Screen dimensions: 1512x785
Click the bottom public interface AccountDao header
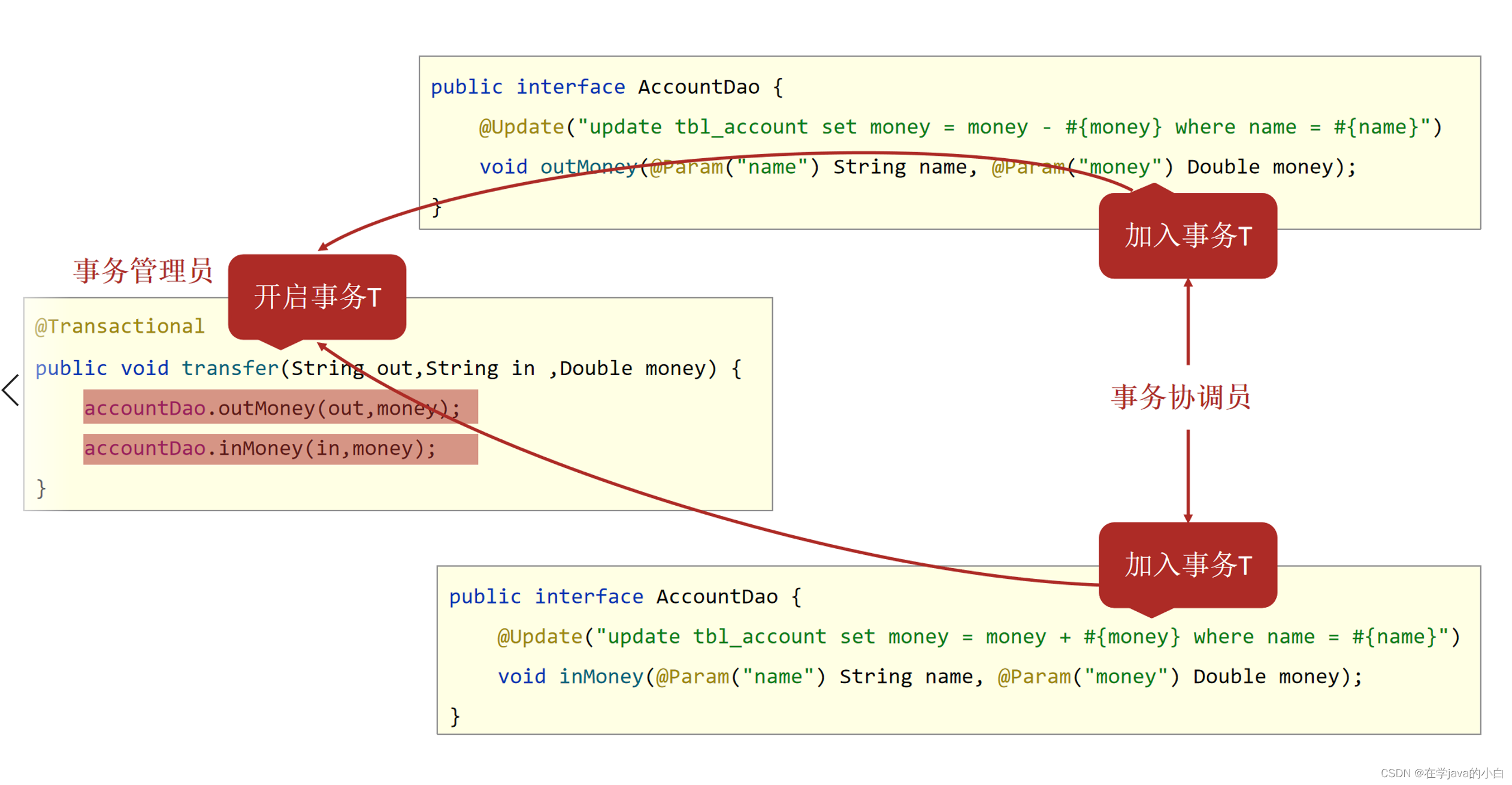624,597
